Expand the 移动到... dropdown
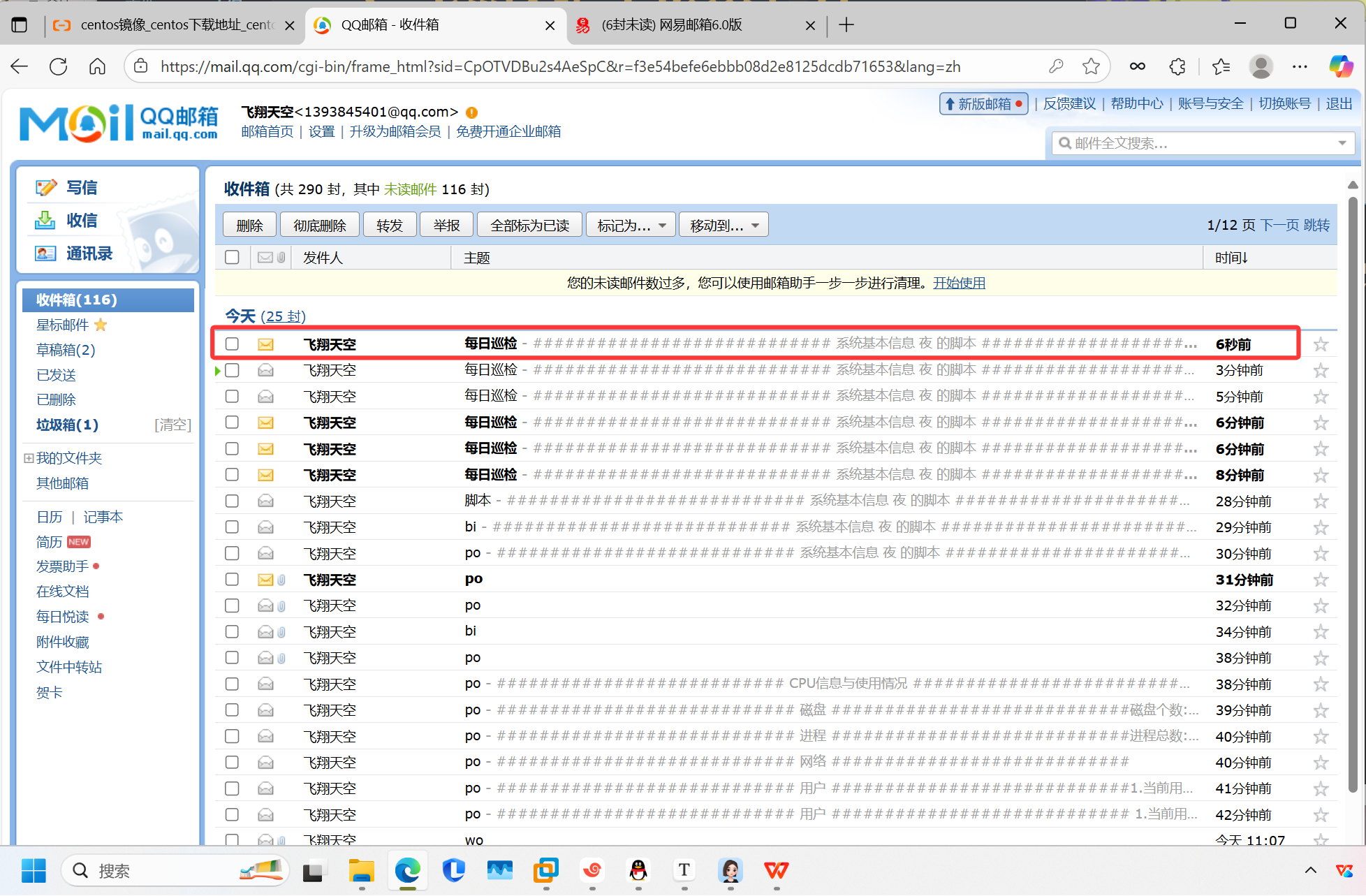 click(724, 225)
